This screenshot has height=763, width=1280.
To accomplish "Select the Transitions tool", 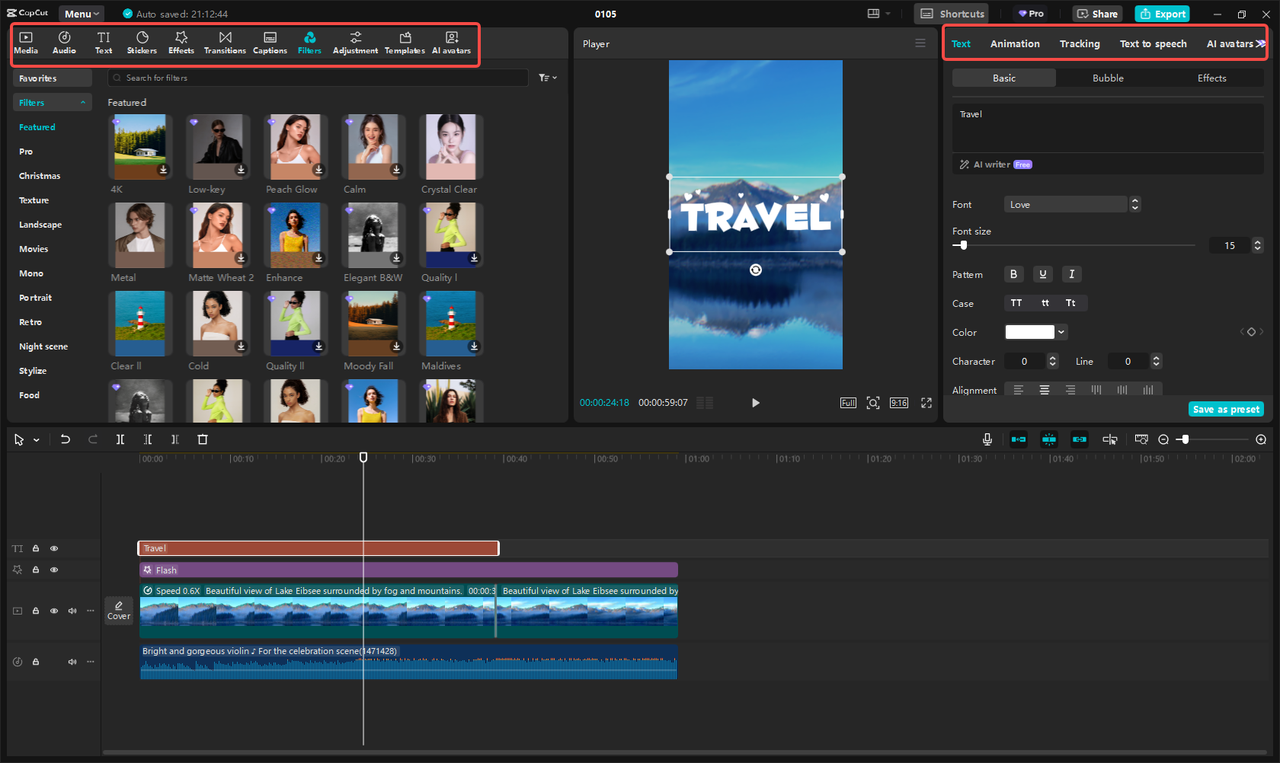I will coord(225,42).
